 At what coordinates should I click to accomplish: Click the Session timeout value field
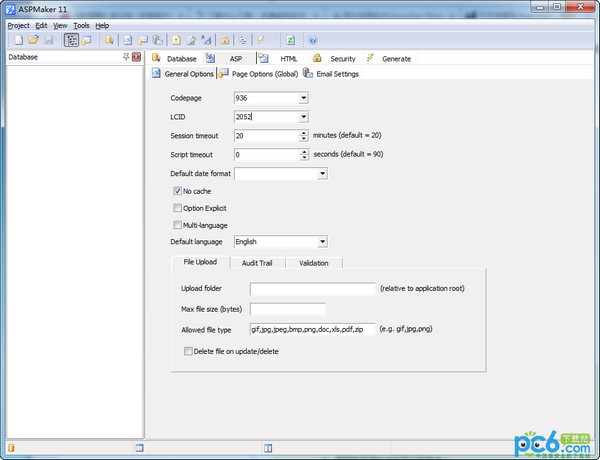(267, 136)
